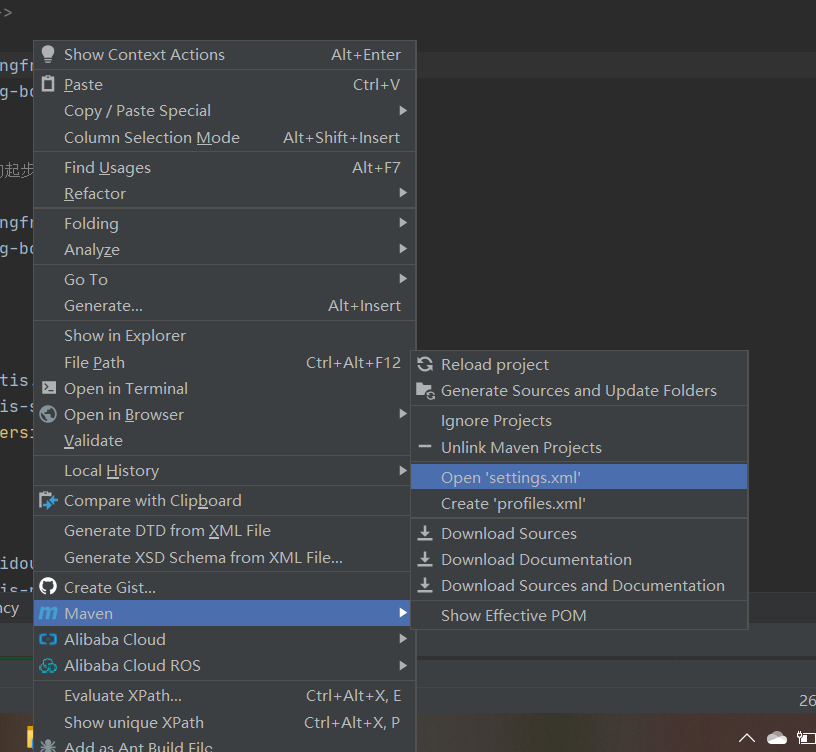Choose Generate XSD Schema from XML File
Image resolution: width=816 pixels, height=752 pixels.
point(224,557)
